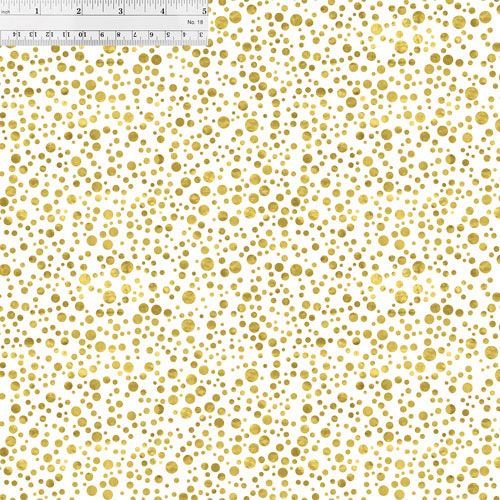
Task: Click the 5 centimeter mark on ruler
Action: point(168,34)
